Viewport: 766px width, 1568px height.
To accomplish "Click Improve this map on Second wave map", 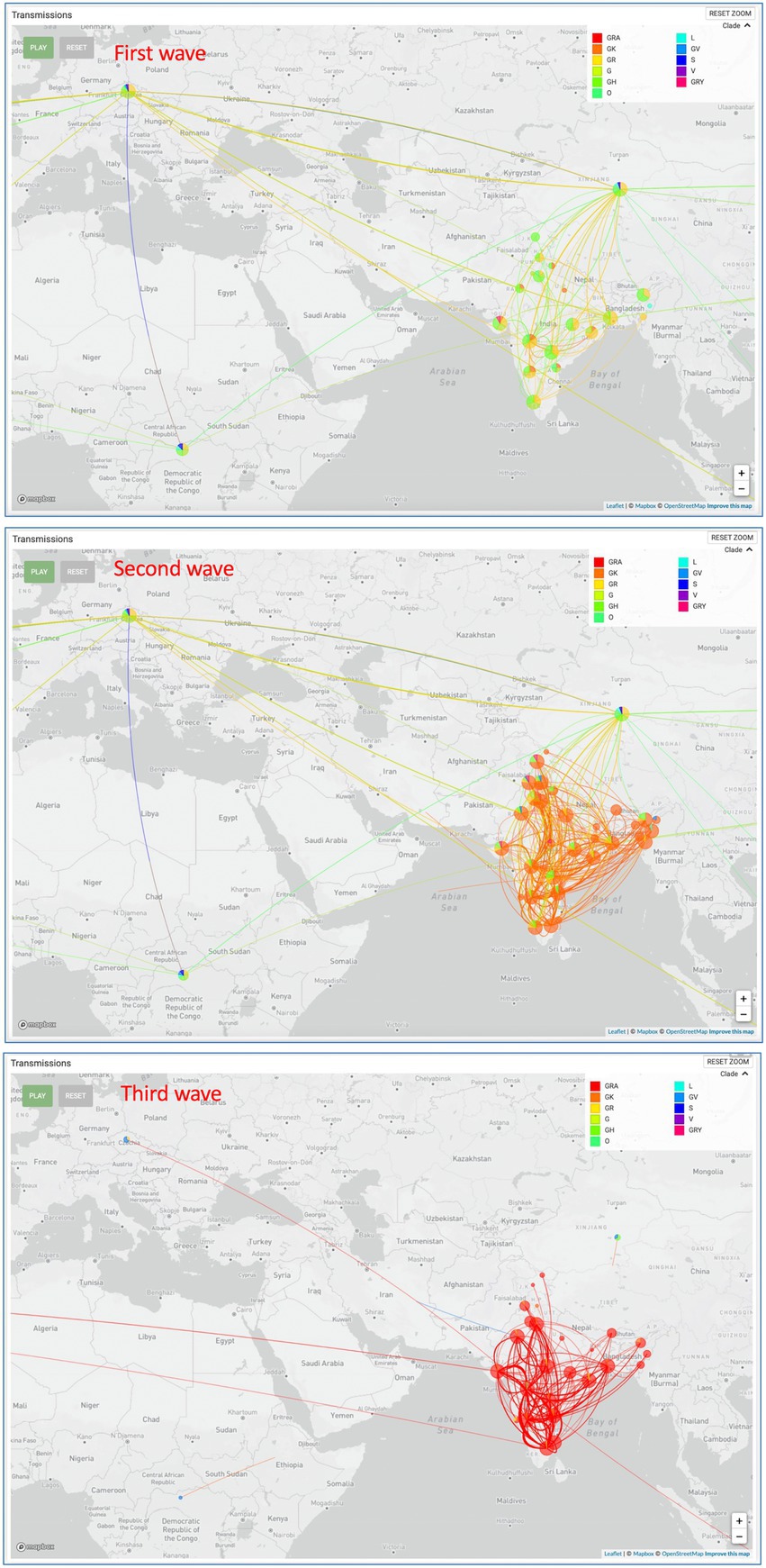I will click(x=731, y=1031).
